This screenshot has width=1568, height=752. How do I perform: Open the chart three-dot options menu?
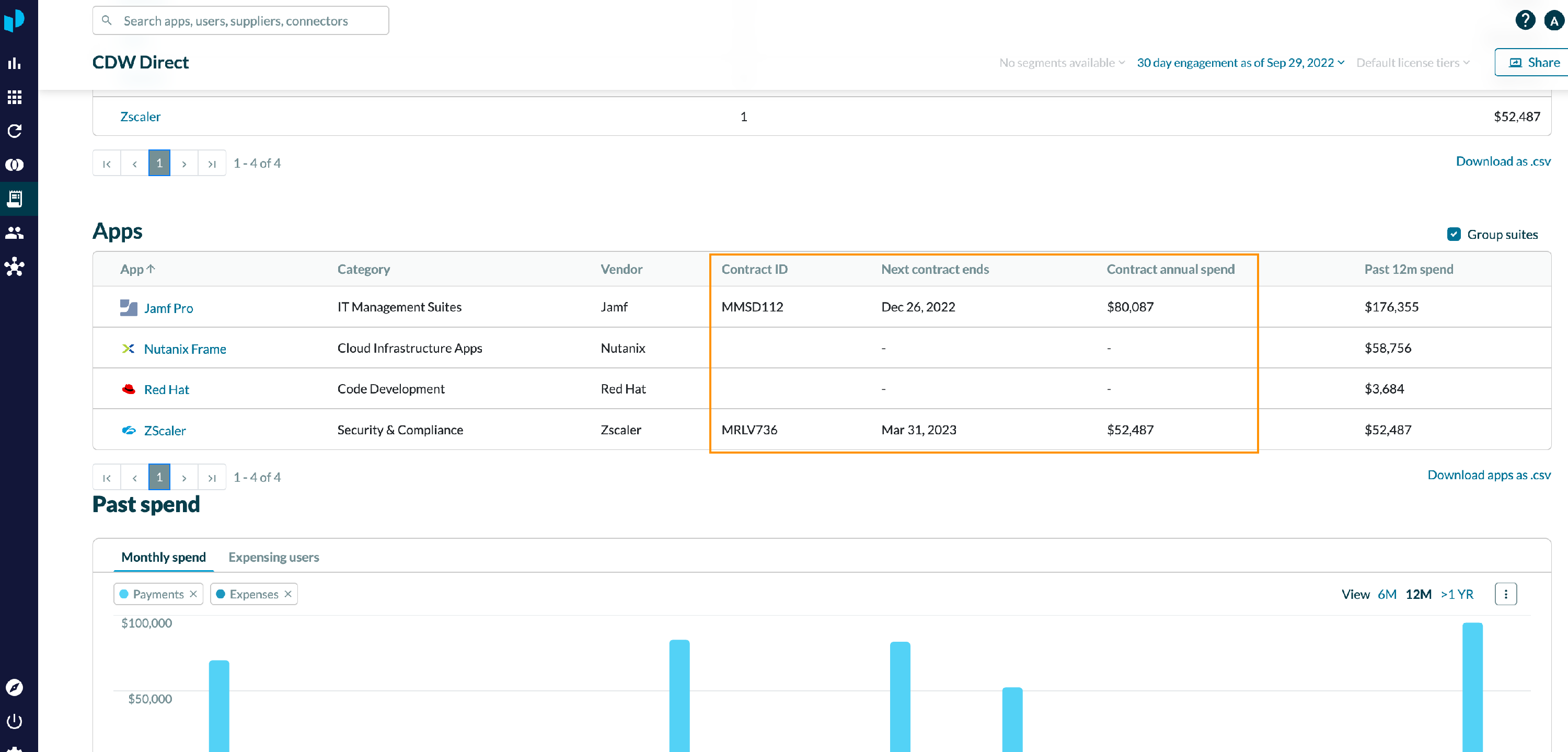coord(1505,594)
